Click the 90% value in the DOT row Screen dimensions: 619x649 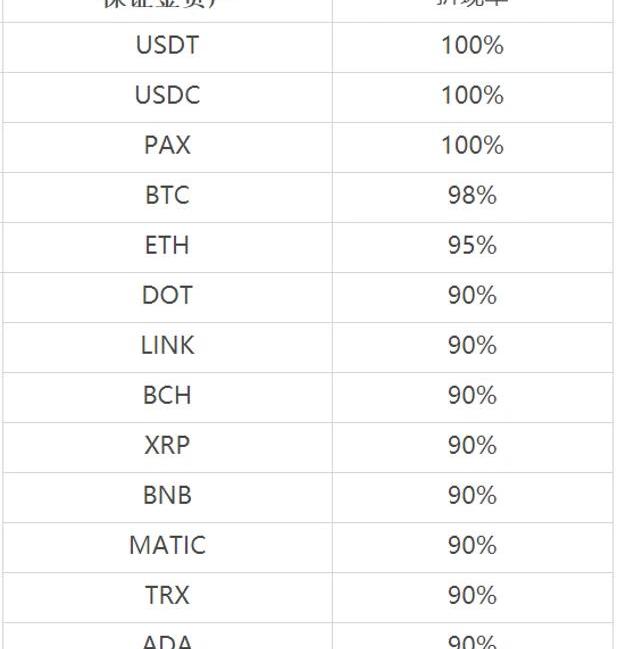pos(472,296)
